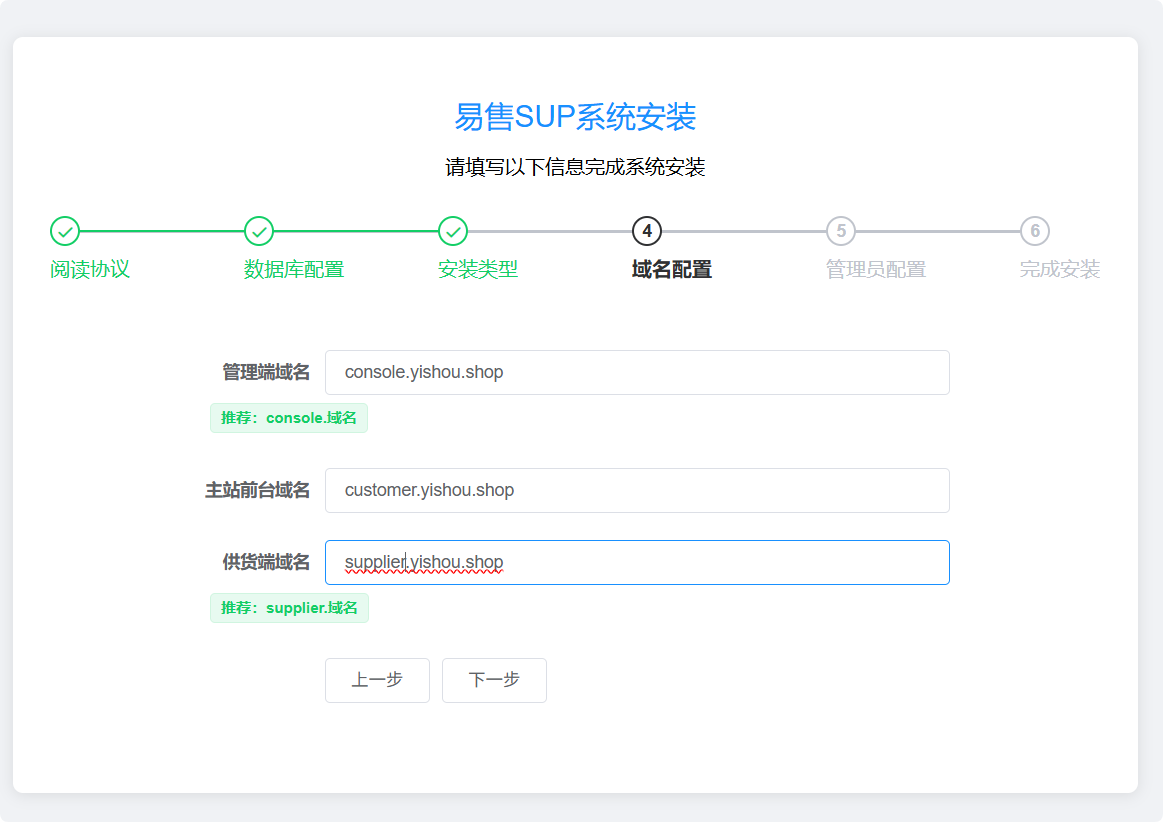This screenshot has width=1163, height=822.
Task: Click the 阅读协议 step label
Action: click(90, 269)
